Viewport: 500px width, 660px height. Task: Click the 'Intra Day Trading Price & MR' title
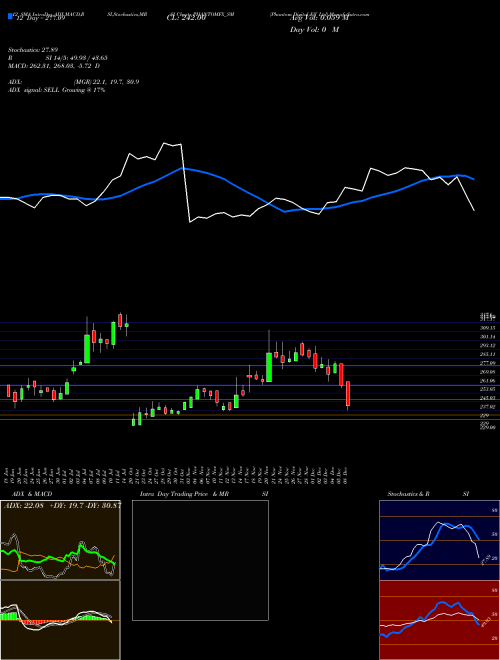pyautogui.click(x=184, y=494)
